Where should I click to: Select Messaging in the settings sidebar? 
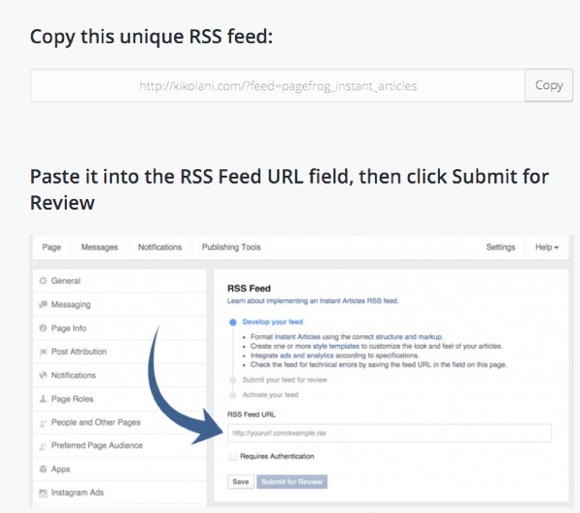click(x=120, y=304)
